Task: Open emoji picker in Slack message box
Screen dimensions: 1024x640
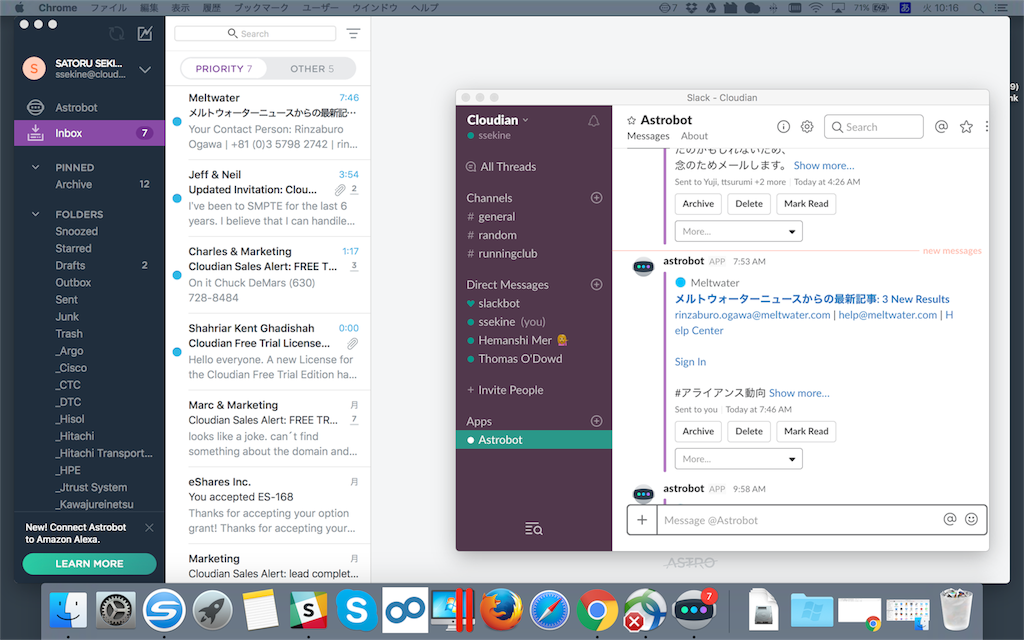Action: pos(972,519)
